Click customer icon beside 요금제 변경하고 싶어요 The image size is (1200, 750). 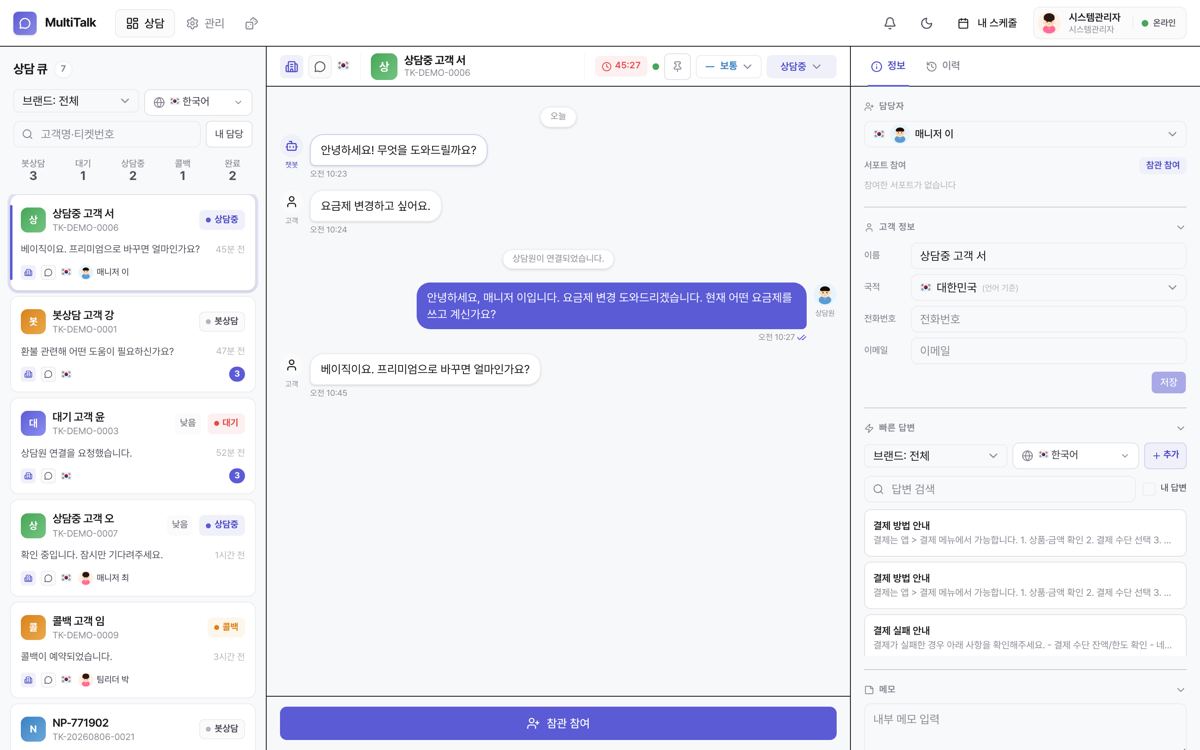click(x=291, y=202)
